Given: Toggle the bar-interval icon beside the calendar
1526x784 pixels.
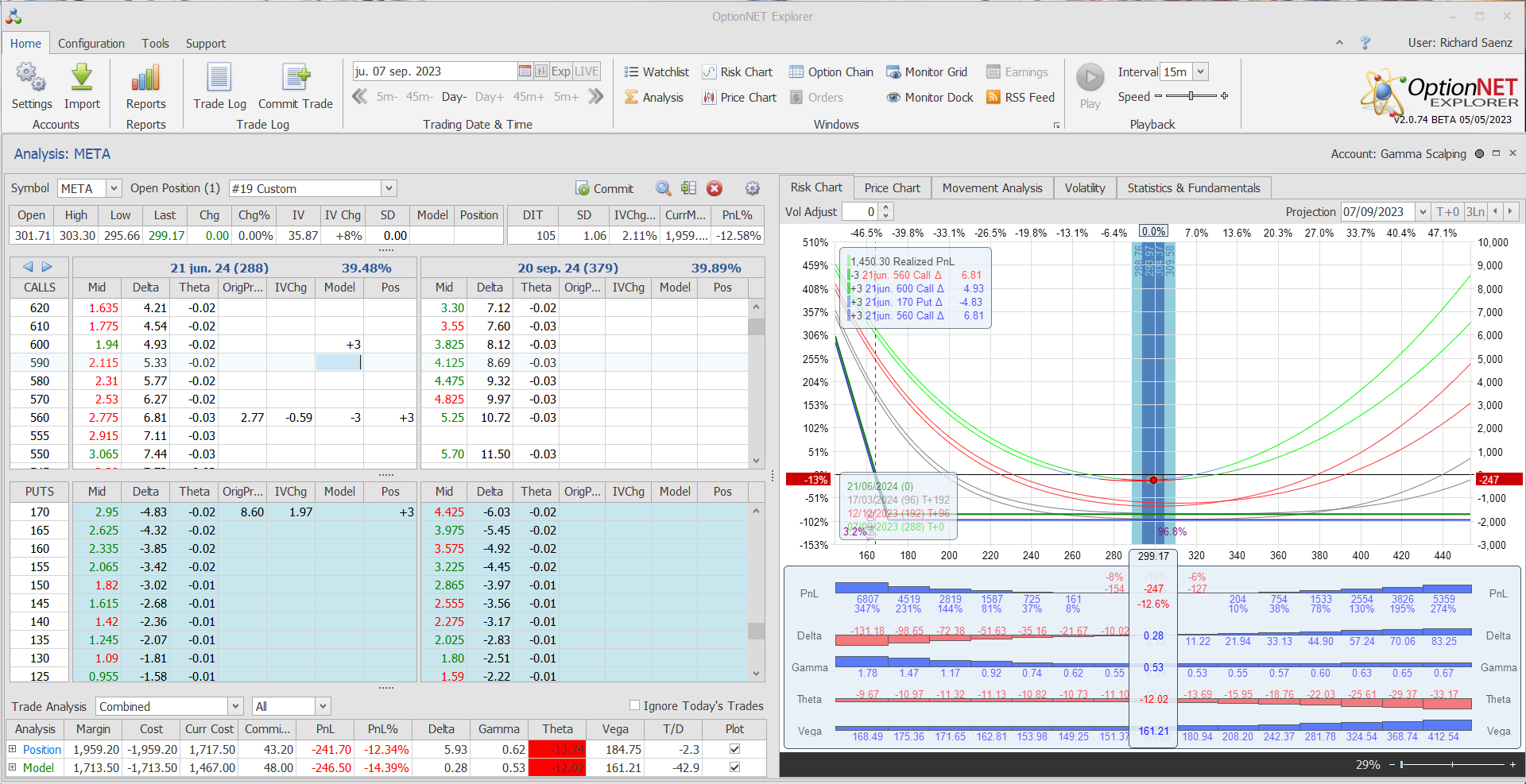Looking at the screenshot, I should [x=541, y=71].
